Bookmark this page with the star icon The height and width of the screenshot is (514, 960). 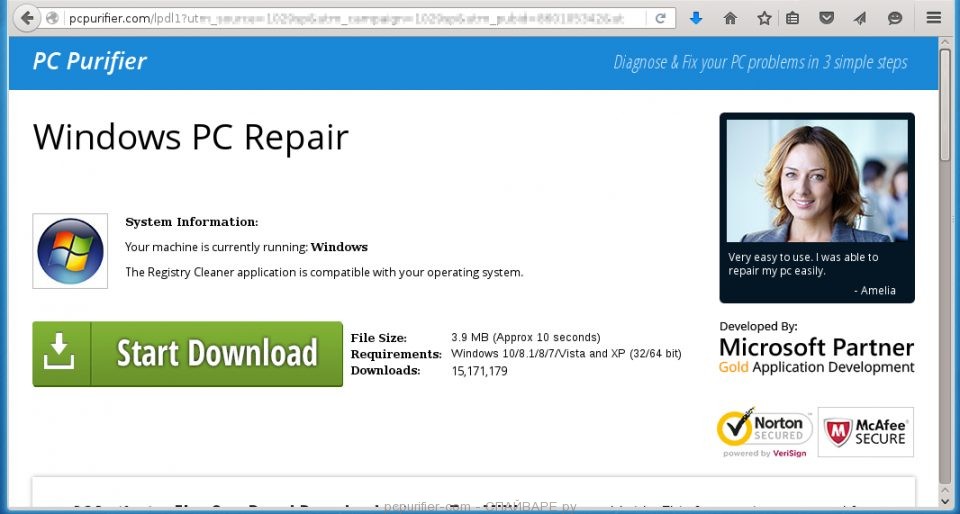(x=764, y=18)
